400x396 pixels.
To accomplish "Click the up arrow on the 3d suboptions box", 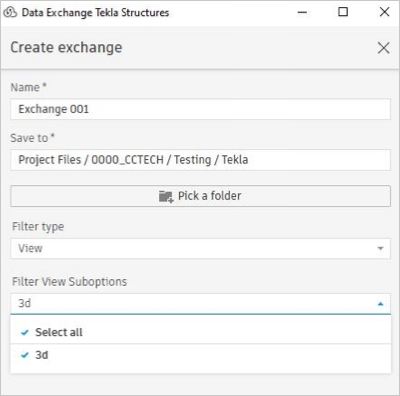I will (x=380, y=304).
